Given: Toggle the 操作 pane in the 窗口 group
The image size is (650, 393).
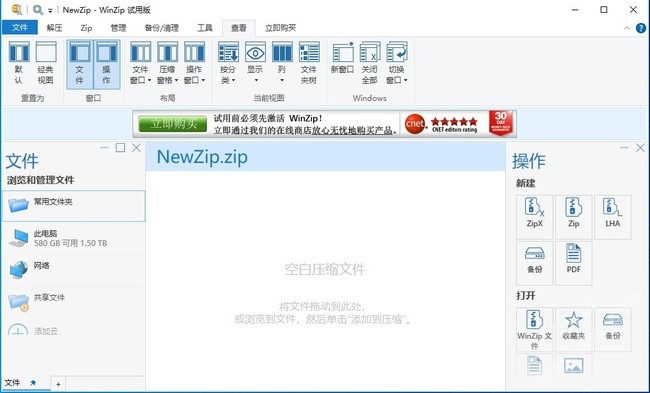Looking at the screenshot, I should pos(107,64).
